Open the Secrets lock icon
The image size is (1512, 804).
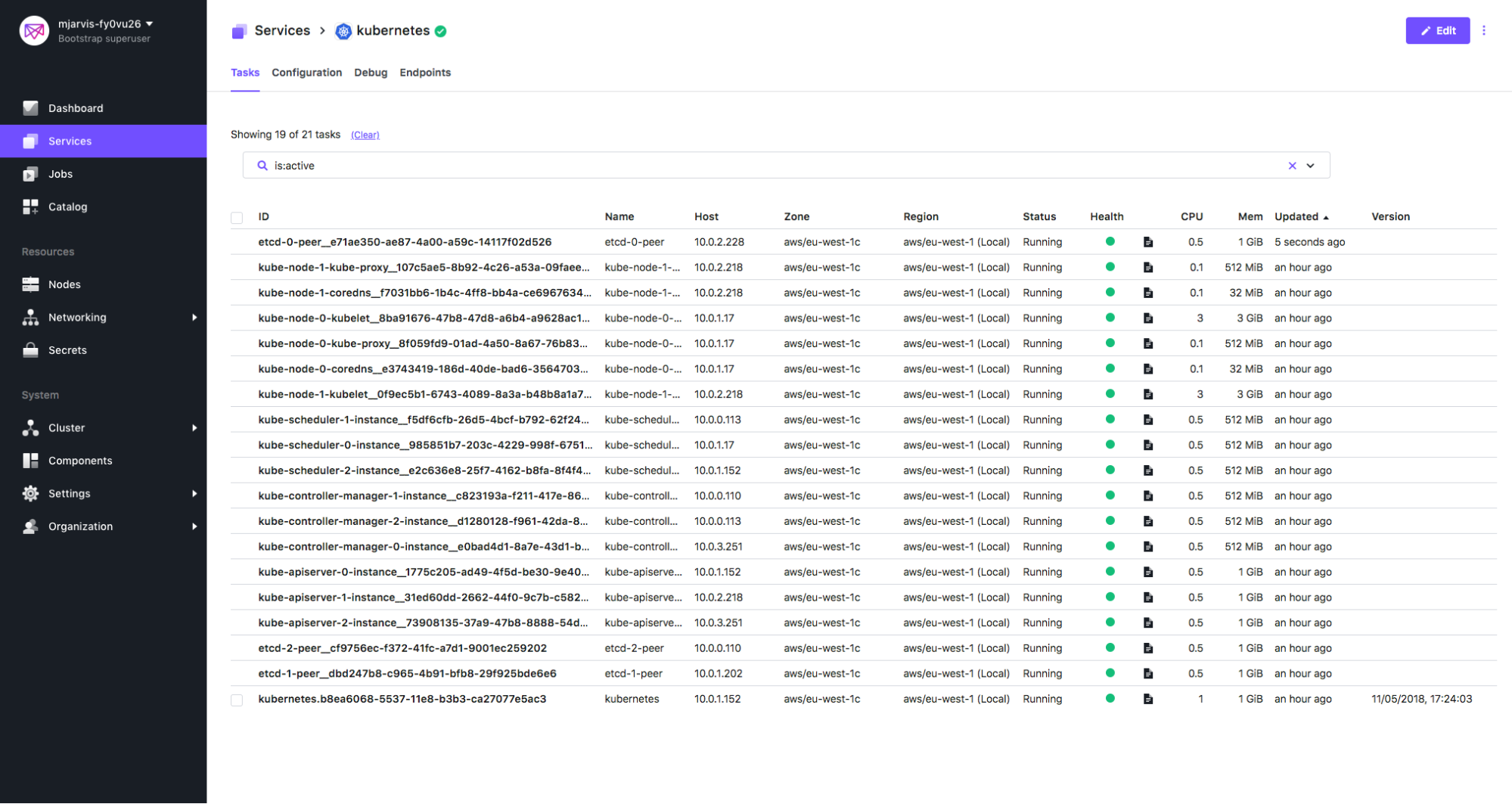pos(30,350)
